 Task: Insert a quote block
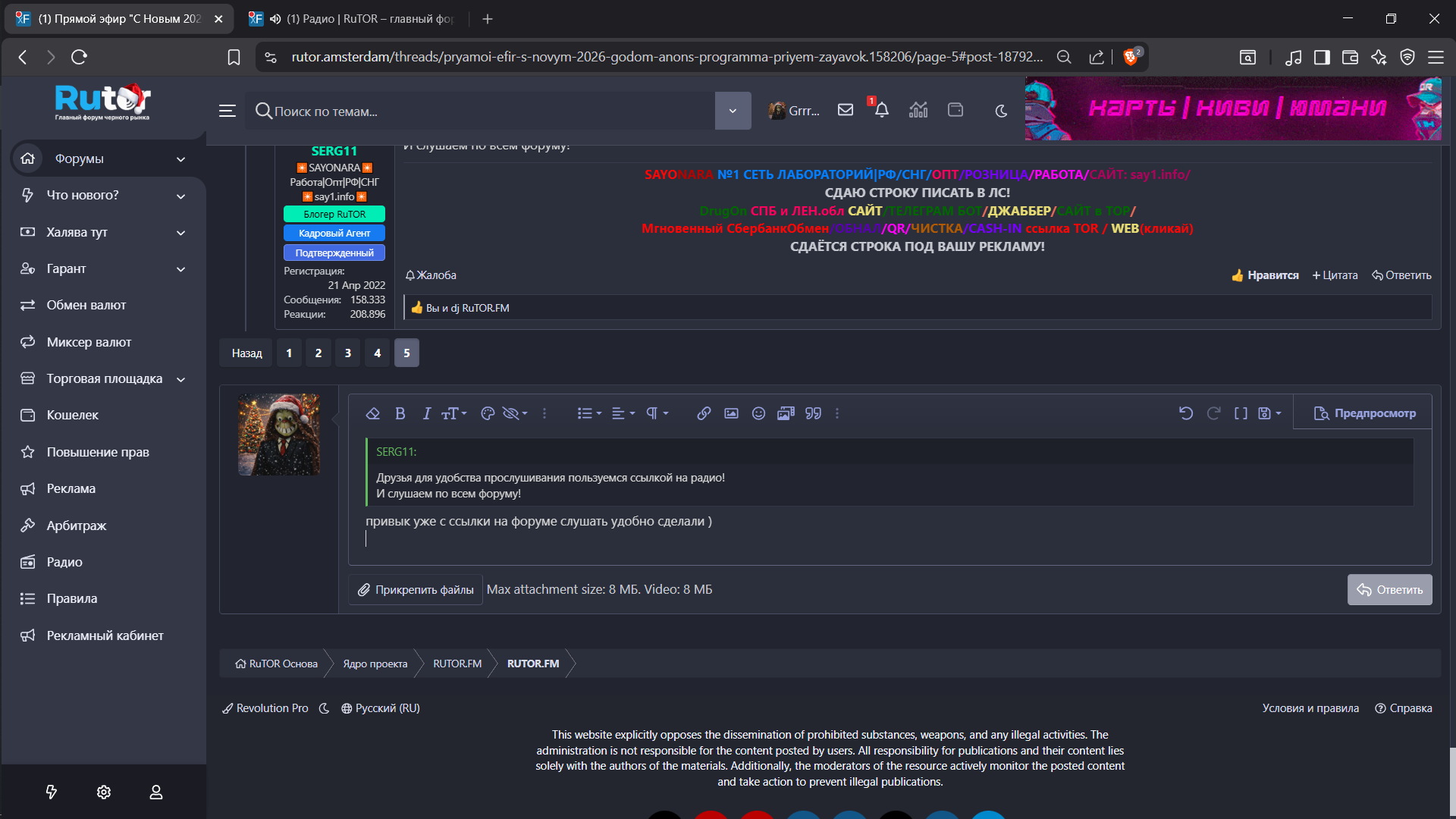(x=813, y=413)
